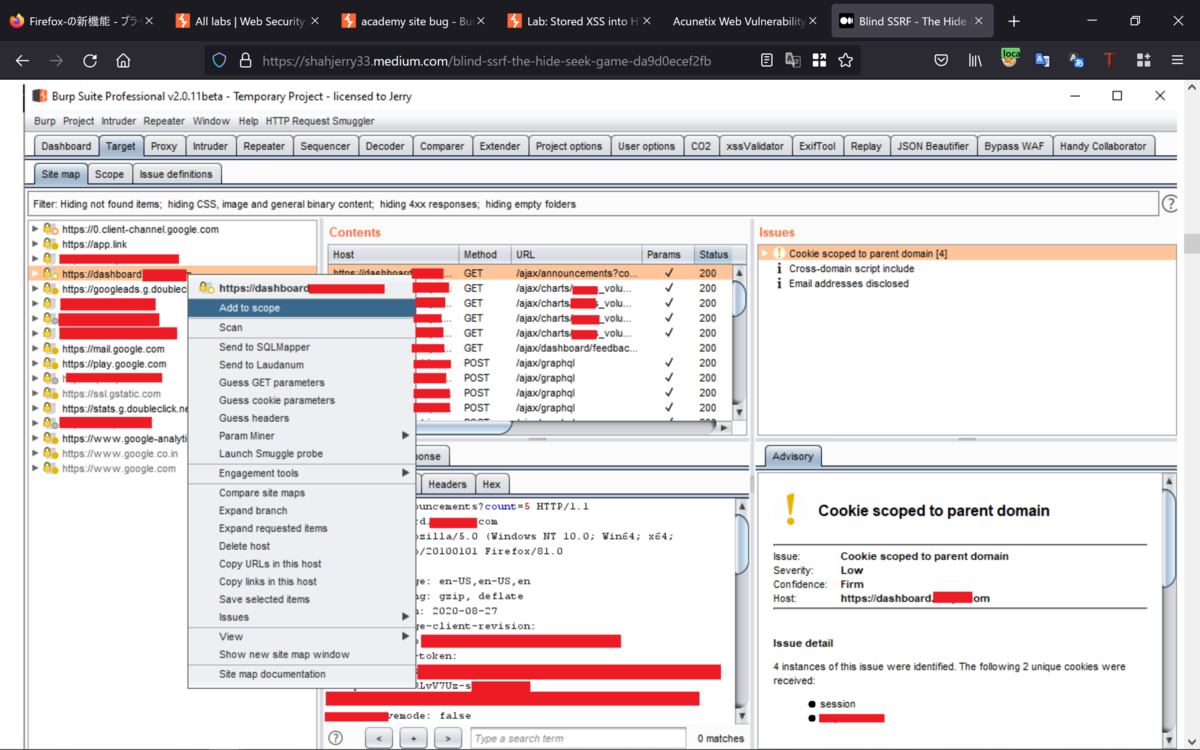Viewport: 1200px width, 750px height.
Task: Open the Headers view tab
Action: (447, 484)
